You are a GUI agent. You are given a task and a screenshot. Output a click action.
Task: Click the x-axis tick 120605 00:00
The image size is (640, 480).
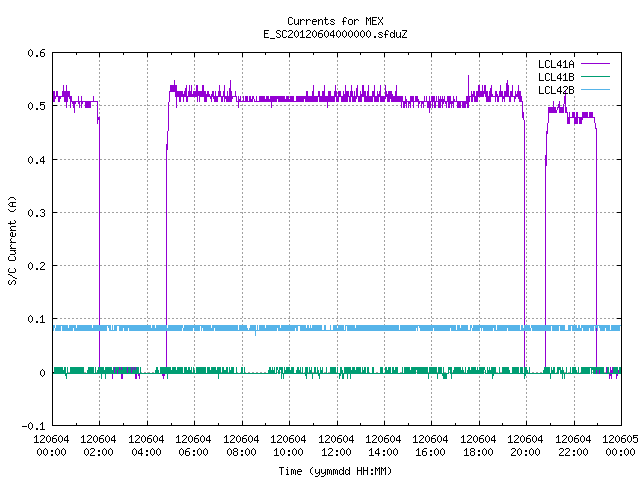(x=620, y=446)
